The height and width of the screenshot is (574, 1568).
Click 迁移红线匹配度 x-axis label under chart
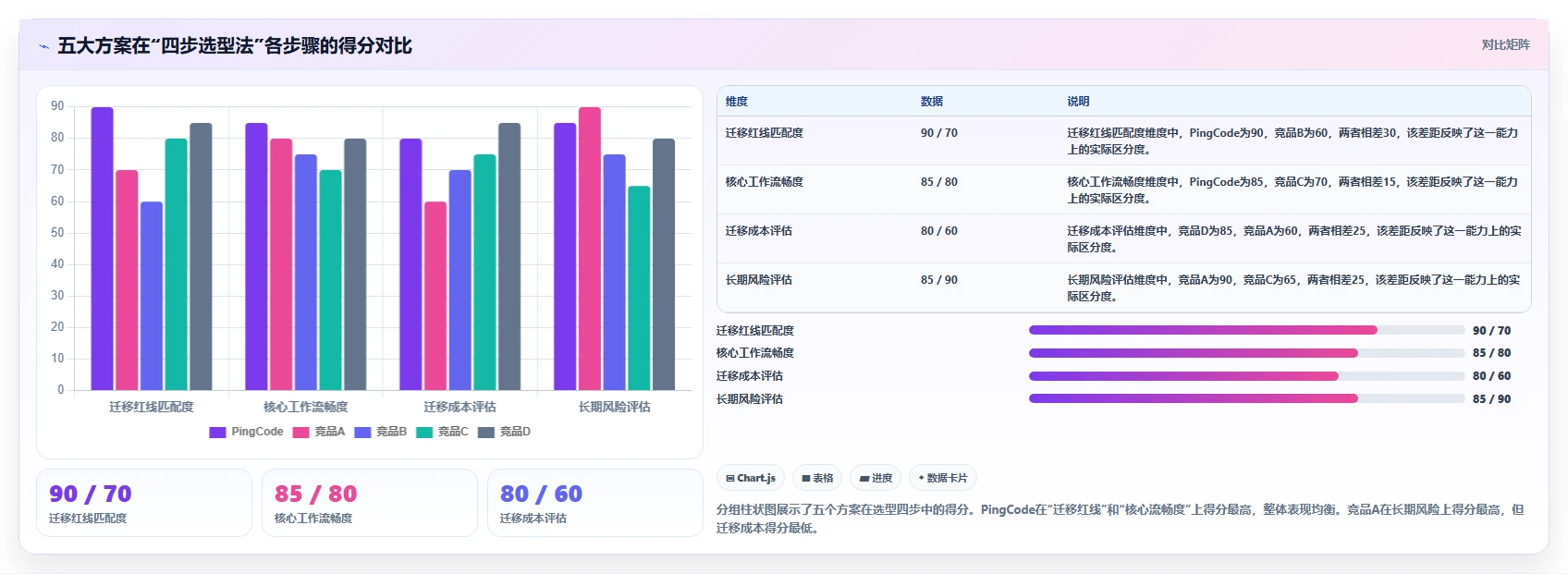(x=152, y=407)
